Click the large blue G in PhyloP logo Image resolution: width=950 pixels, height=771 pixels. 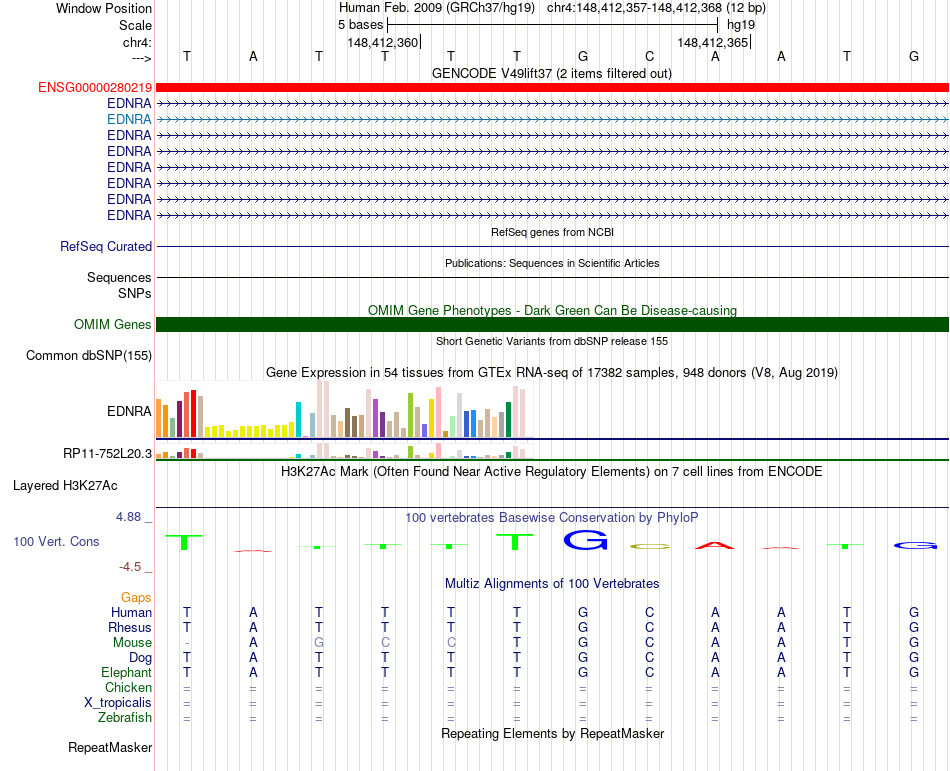pos(585,540)
